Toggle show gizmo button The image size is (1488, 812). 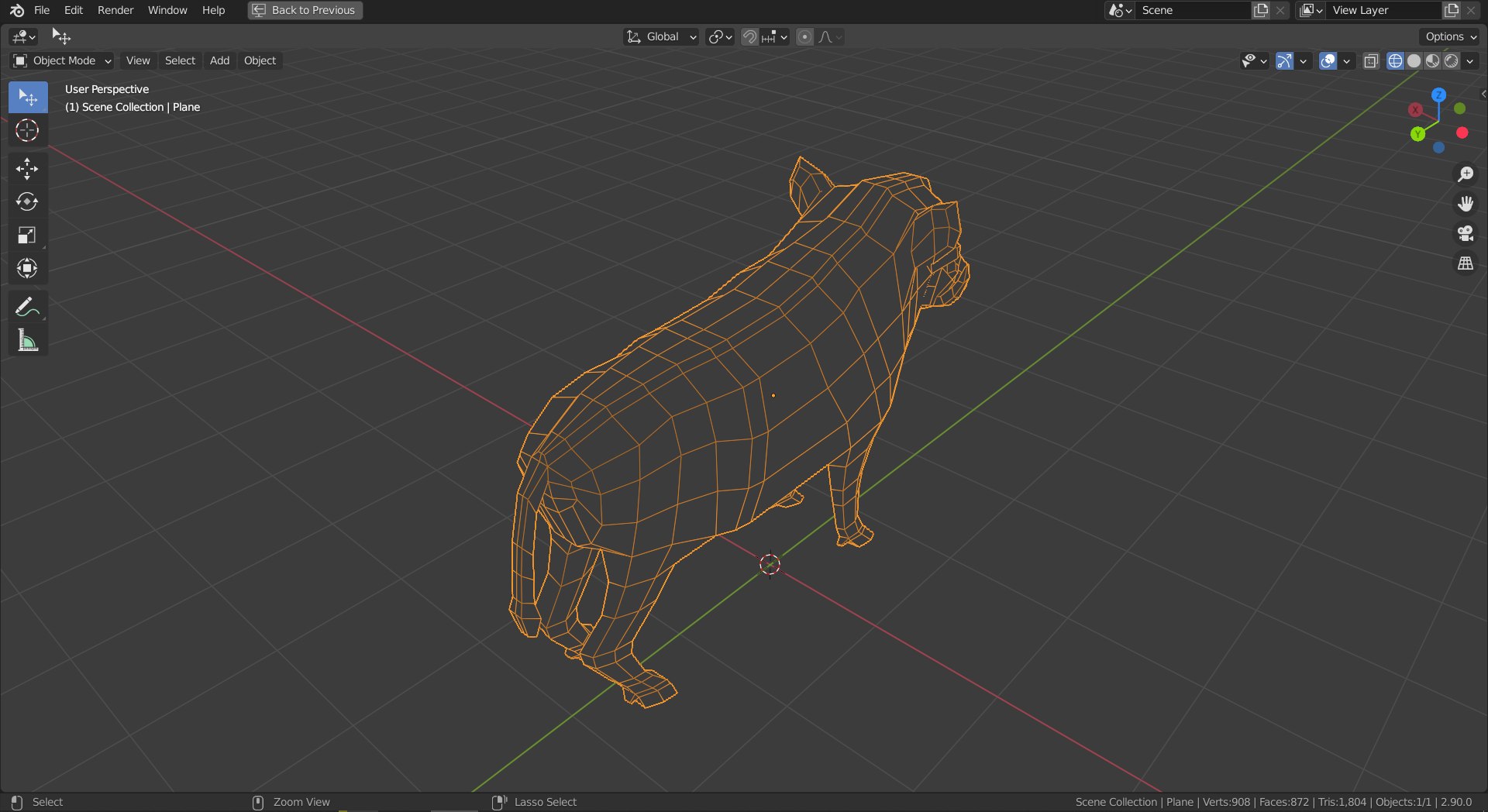click(1284, 60)
